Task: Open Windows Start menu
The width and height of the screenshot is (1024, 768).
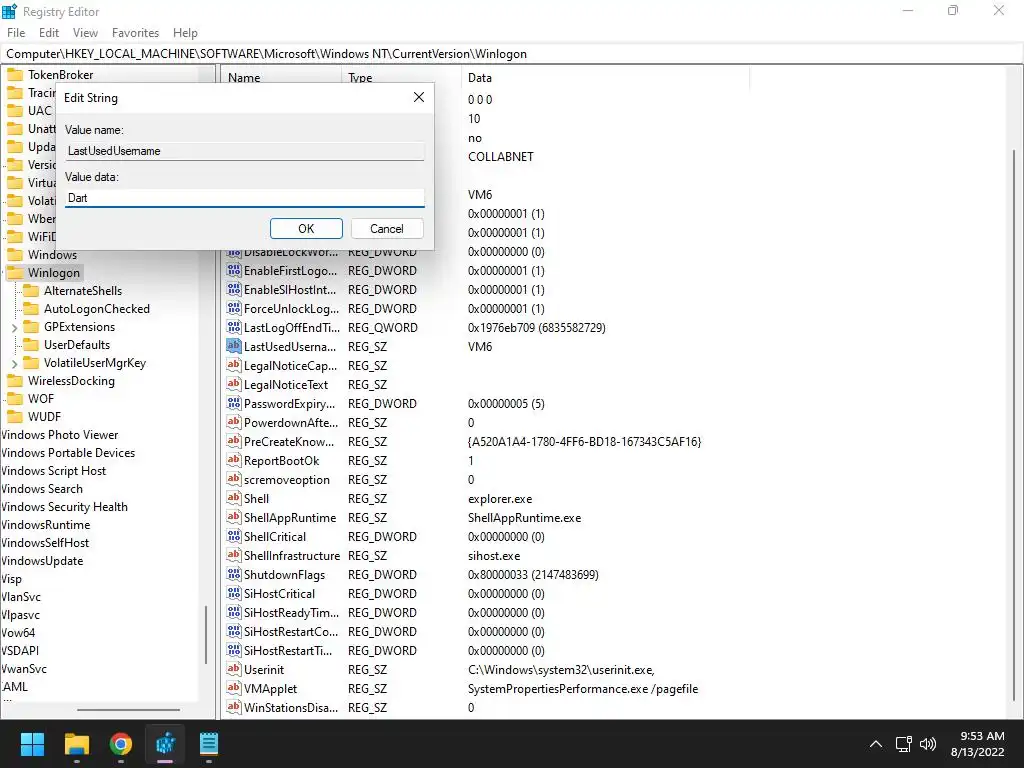Action: point(32,744)
